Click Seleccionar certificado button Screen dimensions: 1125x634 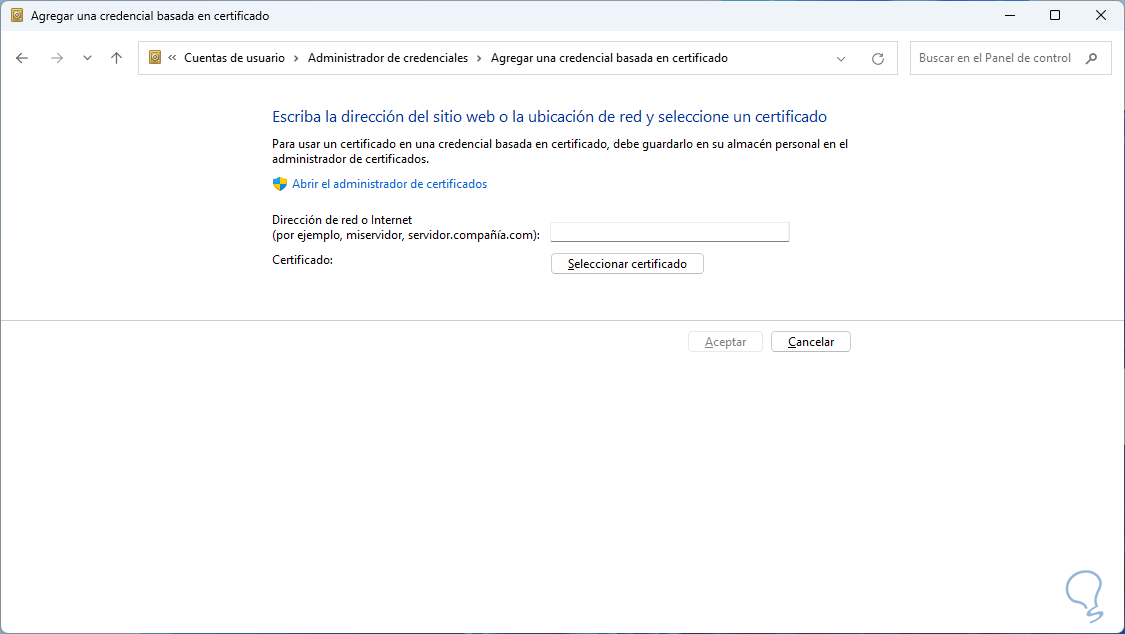coord(627,264)
